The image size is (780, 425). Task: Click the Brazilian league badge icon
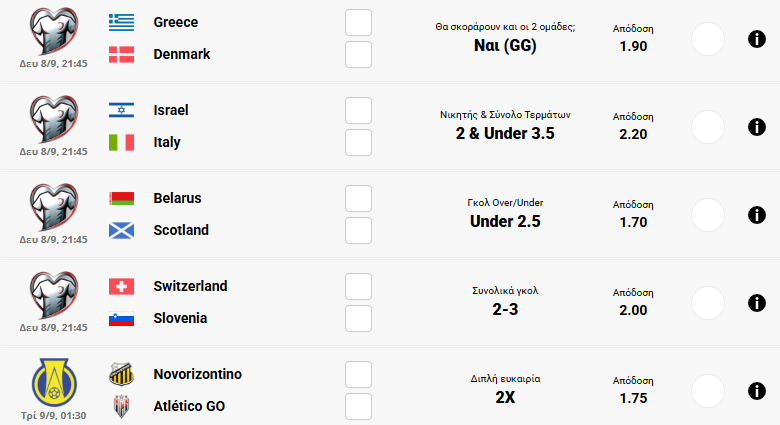(53, 382)
